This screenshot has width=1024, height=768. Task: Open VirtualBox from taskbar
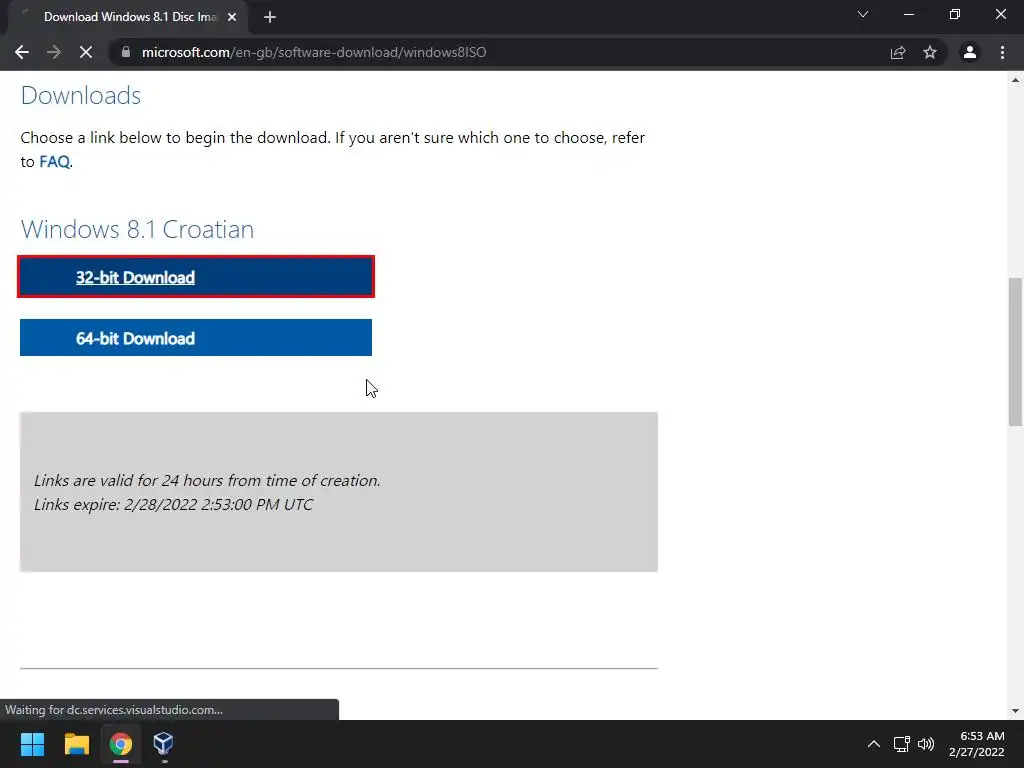click(163, 744)
